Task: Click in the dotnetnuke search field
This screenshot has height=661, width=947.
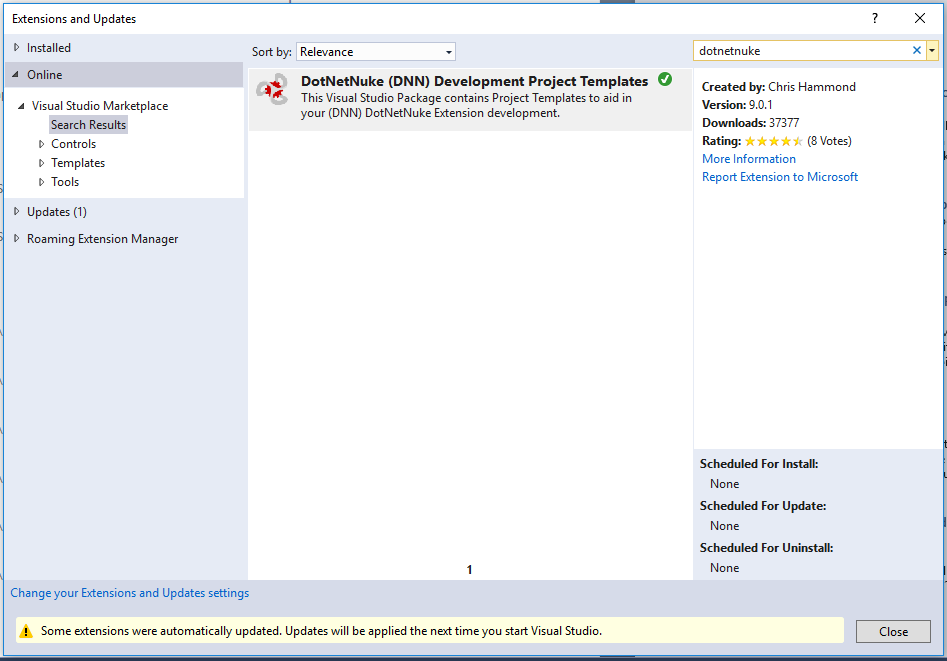Action: click(x=802, y=51)
